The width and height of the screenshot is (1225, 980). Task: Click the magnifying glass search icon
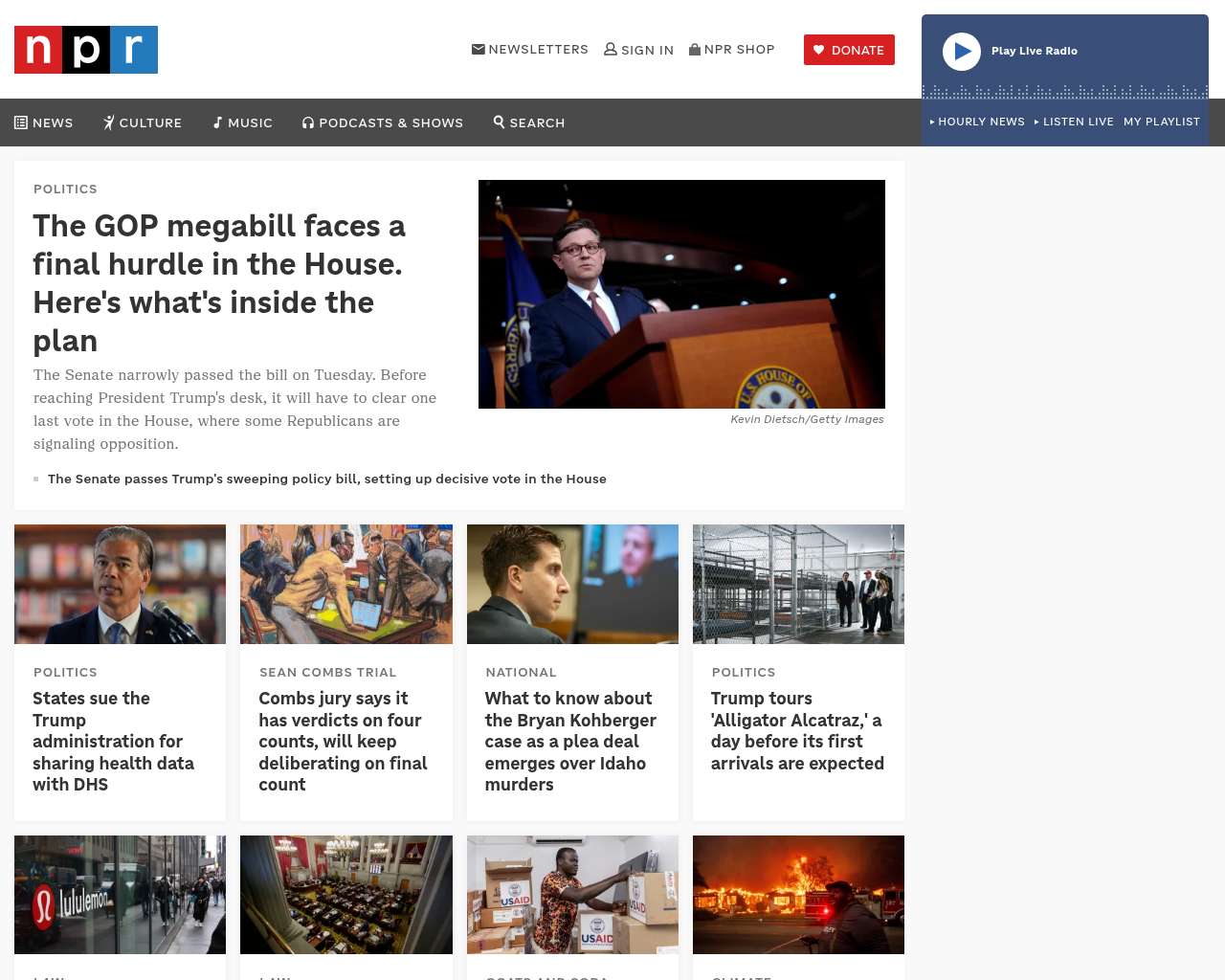point(499,122)
